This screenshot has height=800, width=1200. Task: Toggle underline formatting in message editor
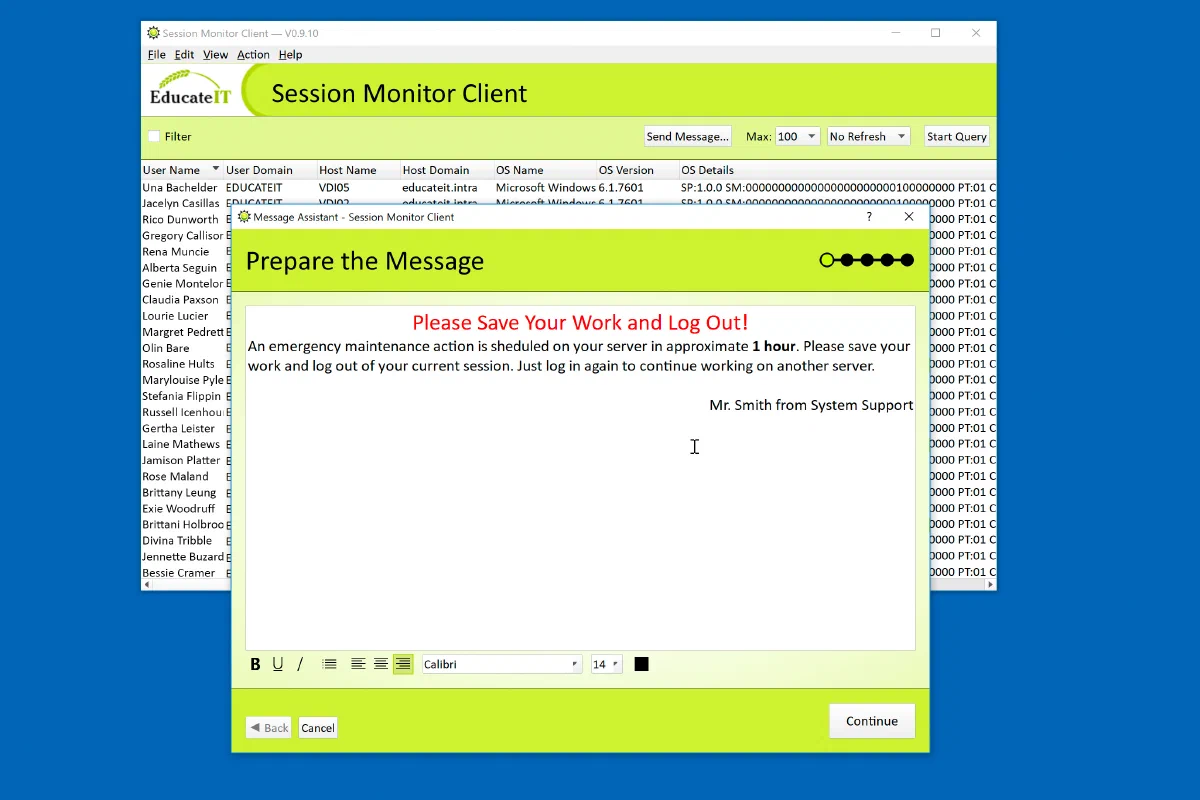[277, 664]
